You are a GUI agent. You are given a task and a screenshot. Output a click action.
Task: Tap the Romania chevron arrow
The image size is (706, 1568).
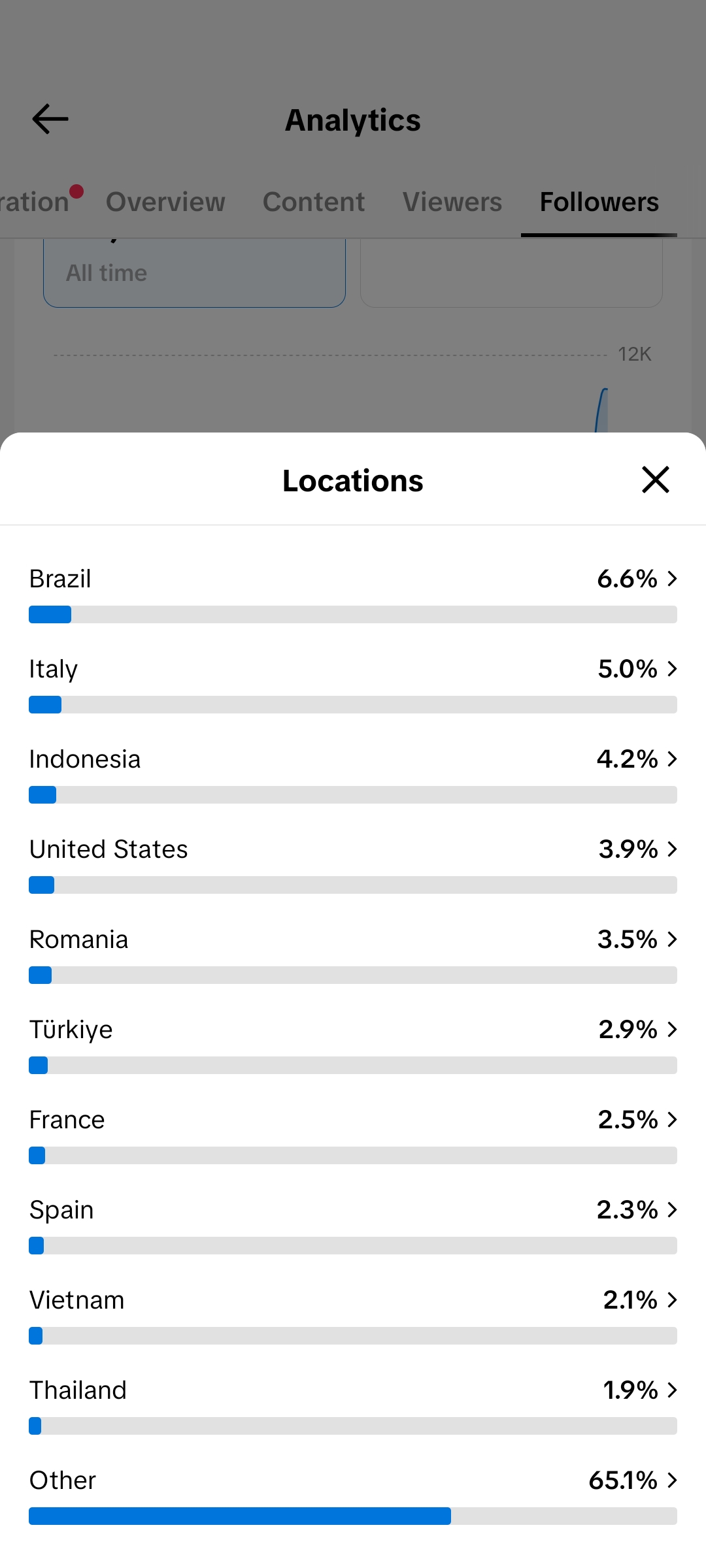pyautogui.click(x=672, y=939)
